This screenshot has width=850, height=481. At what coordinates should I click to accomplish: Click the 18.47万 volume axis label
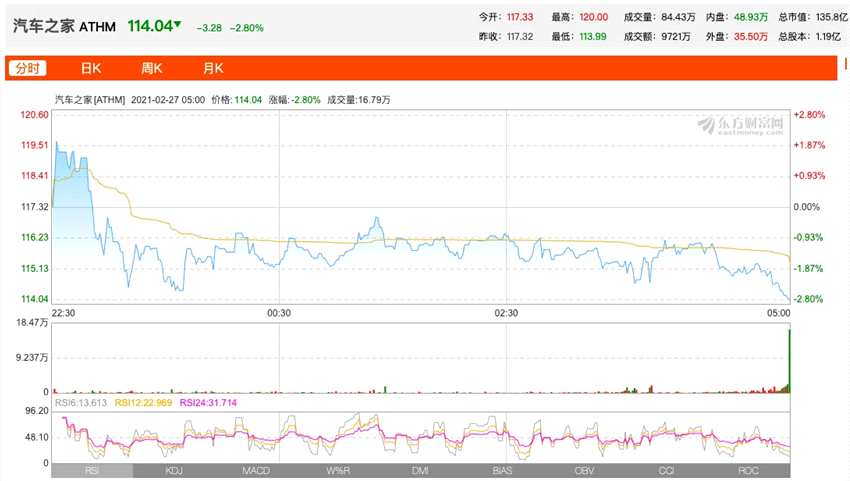[32, 323]
